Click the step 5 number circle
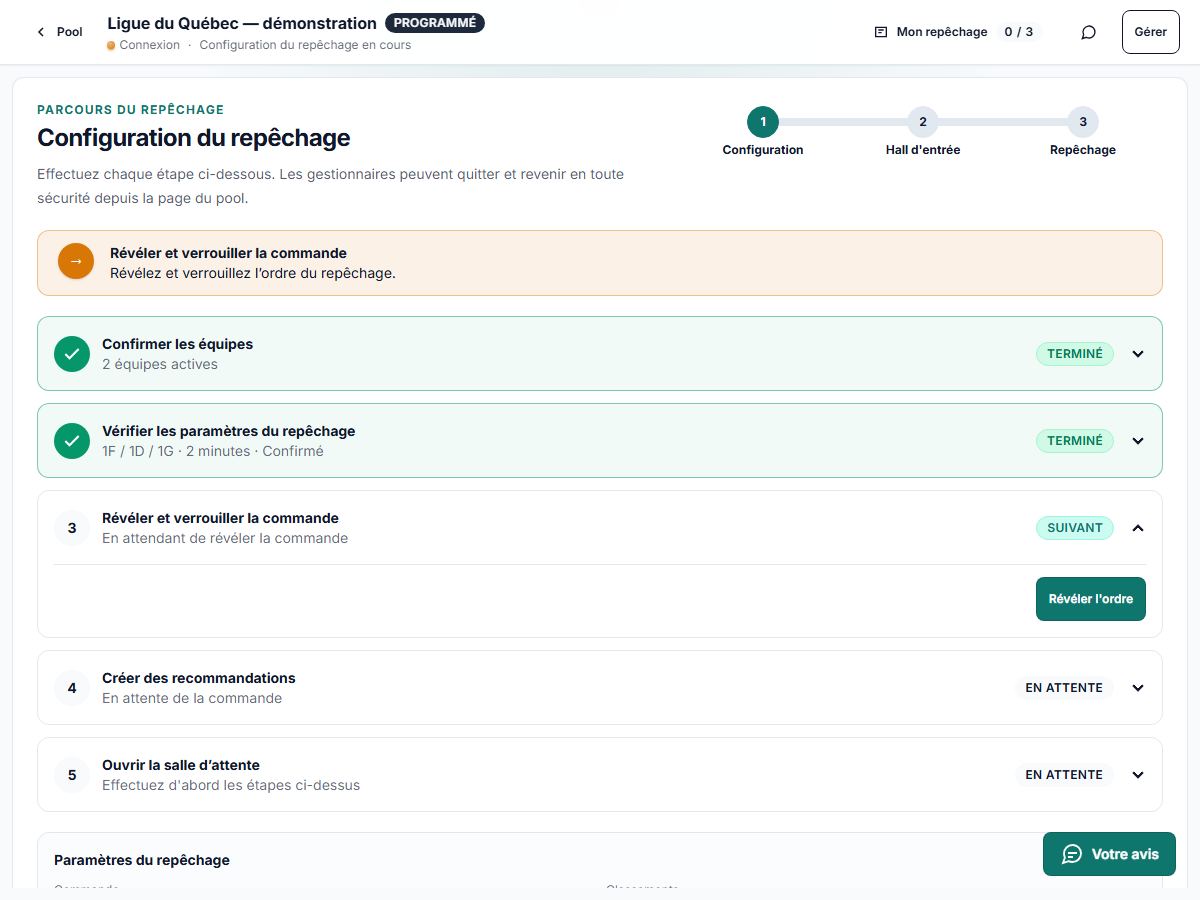Image resolution: width=1200 pixels, height=900 pixels. pos(72,775)
